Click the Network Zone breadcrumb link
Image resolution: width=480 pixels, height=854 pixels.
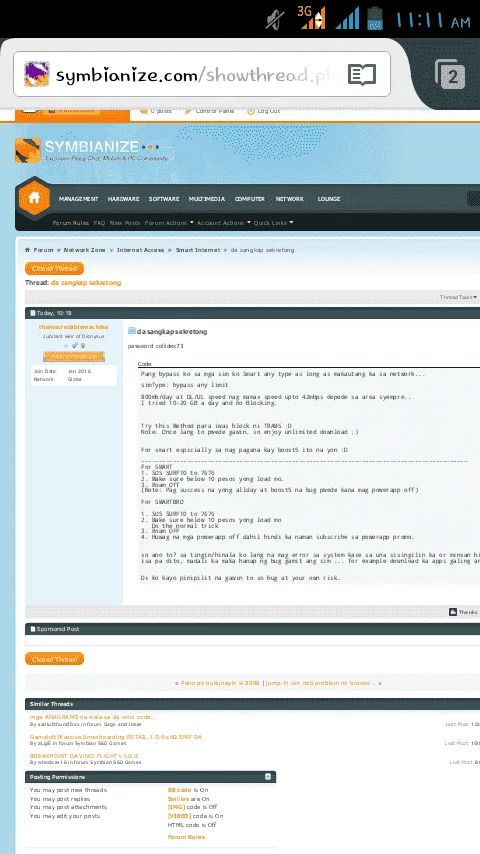[x=84, y=250]
